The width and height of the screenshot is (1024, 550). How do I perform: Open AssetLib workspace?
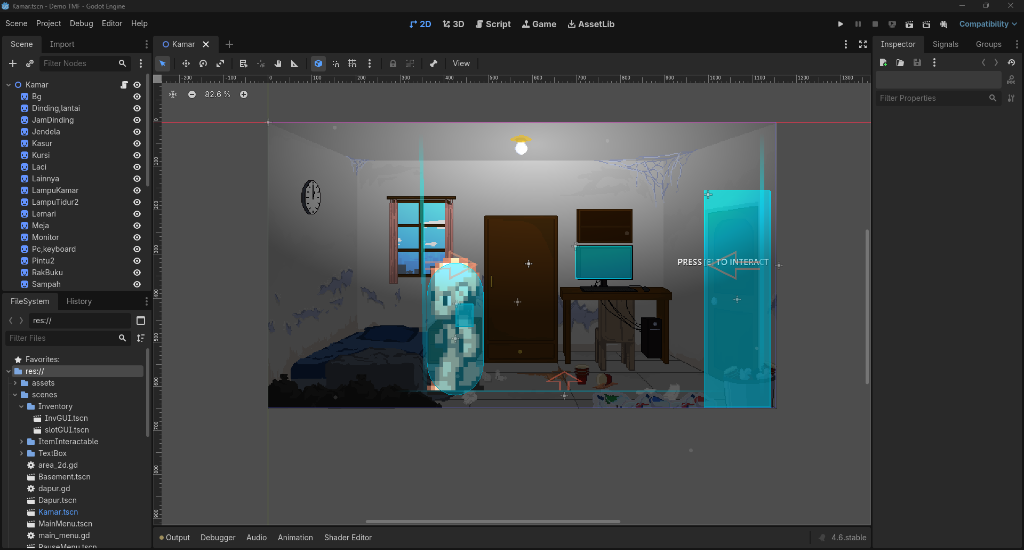[x=591, y=24]
